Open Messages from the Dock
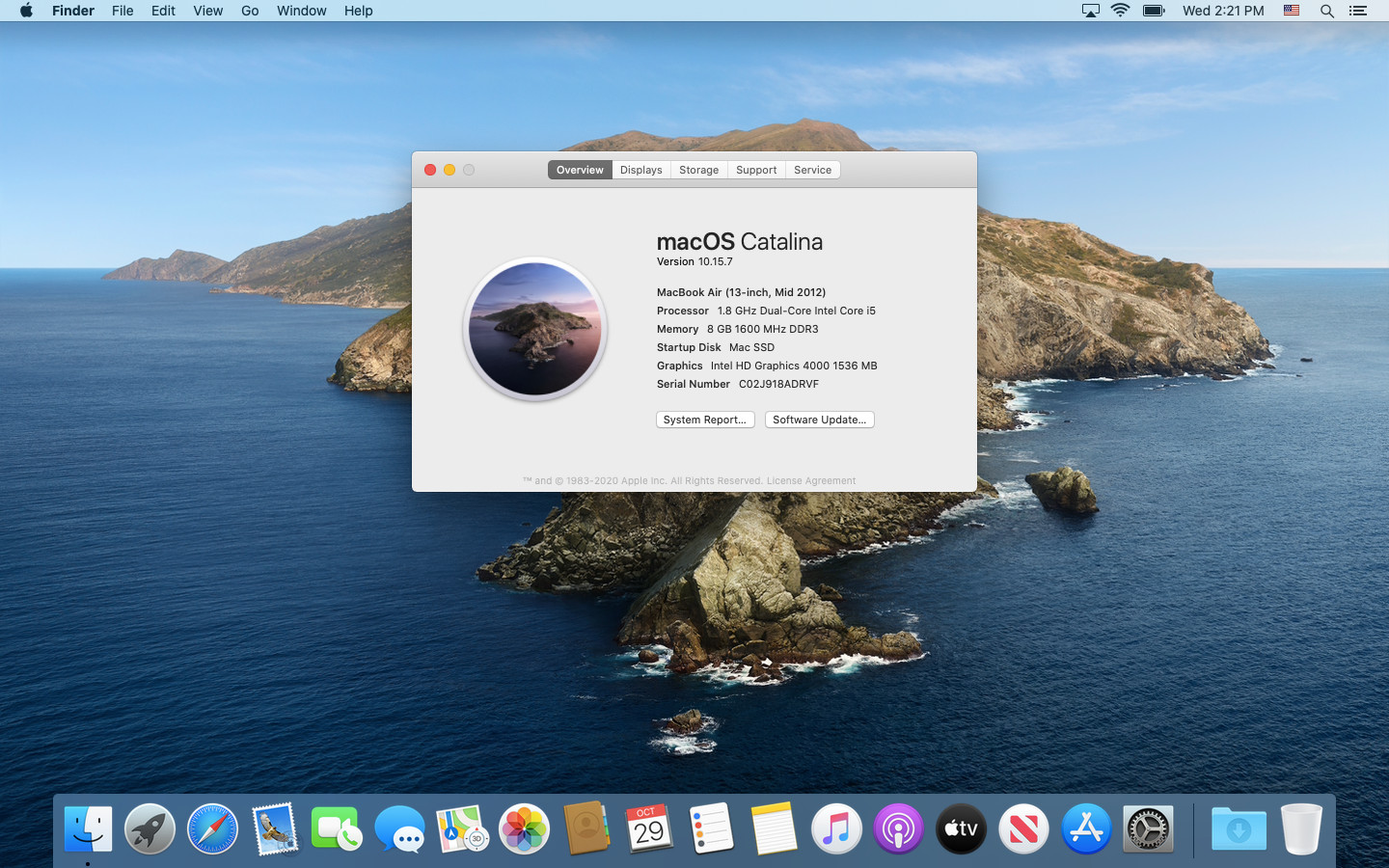The width and height of the screenshot is (1389, 868). 399,829
